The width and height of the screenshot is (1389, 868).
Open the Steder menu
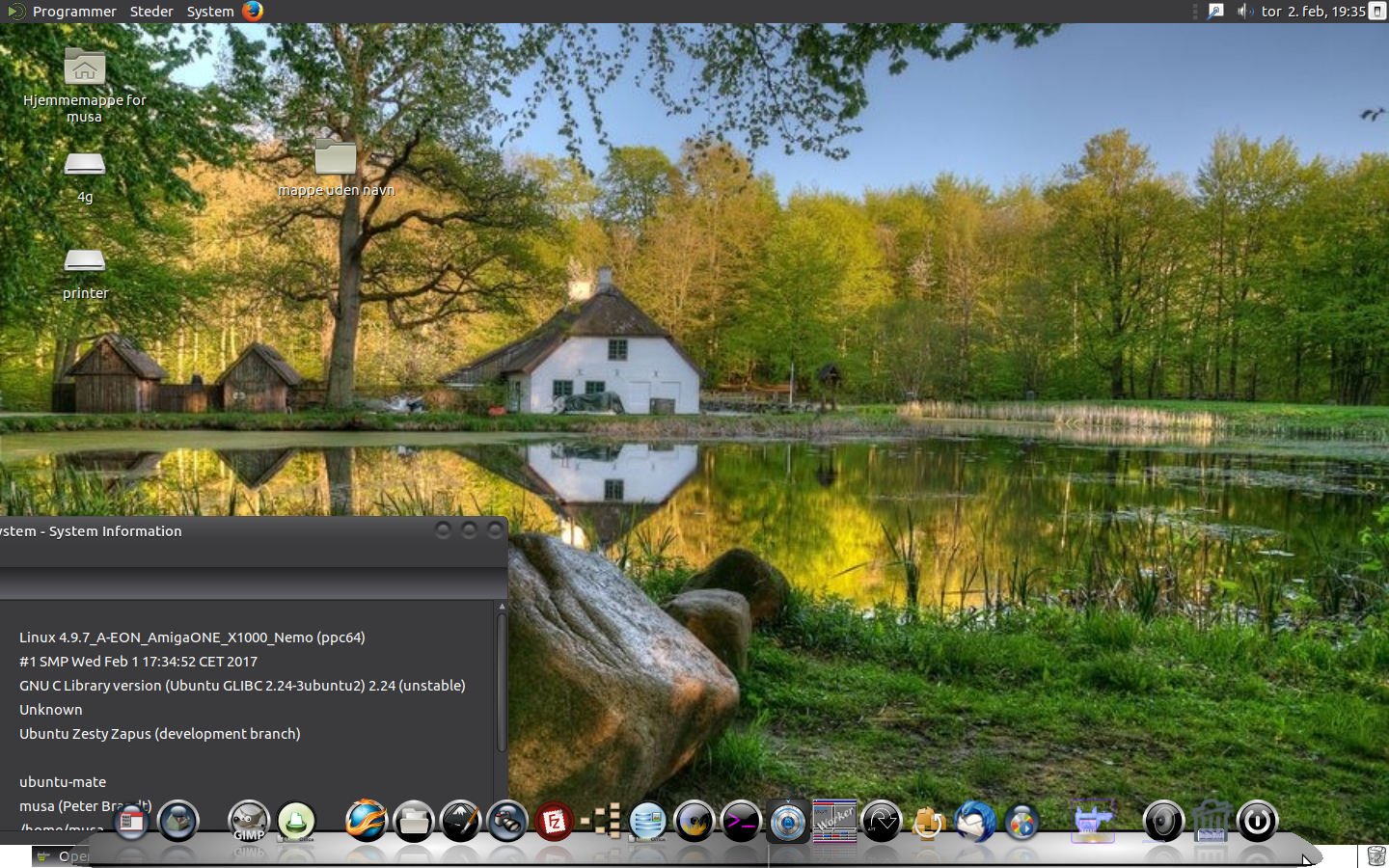151,12
